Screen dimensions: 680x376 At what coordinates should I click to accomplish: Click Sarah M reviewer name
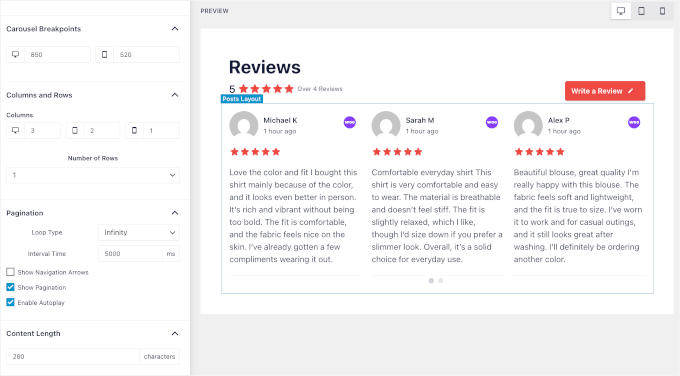(x=420, y=120)
